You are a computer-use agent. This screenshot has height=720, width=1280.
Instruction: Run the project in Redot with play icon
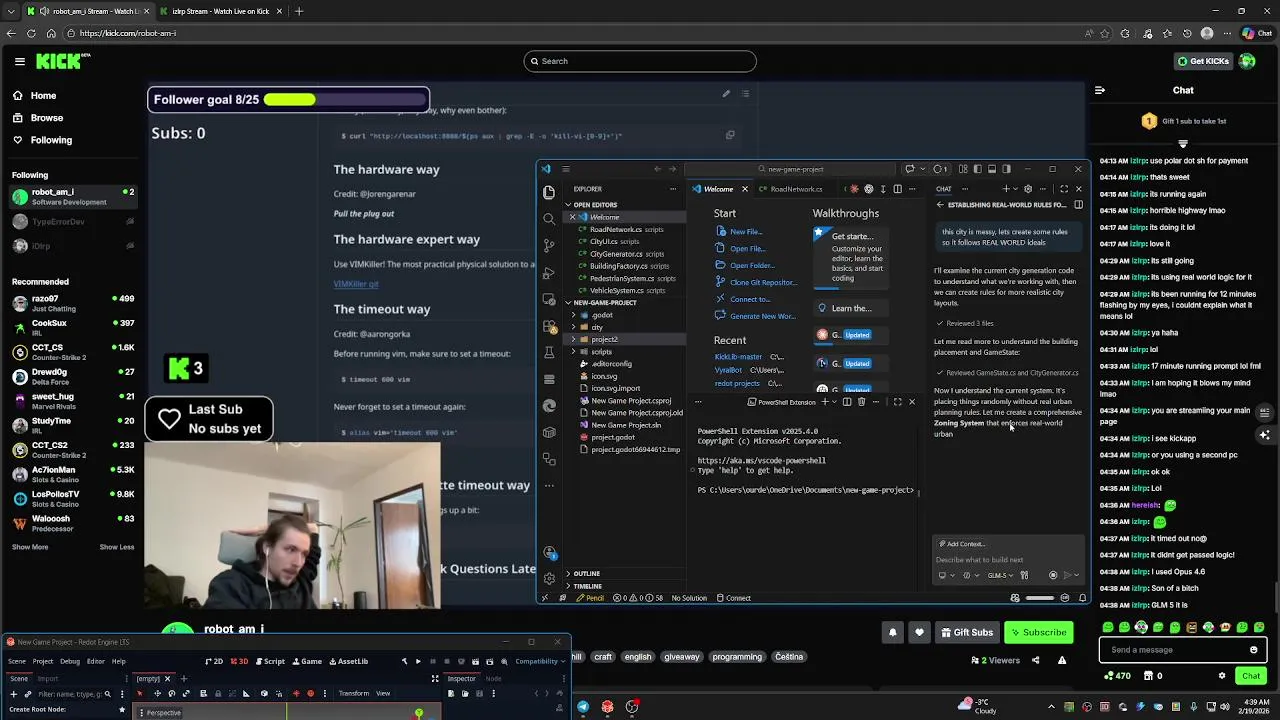(418, 661)
